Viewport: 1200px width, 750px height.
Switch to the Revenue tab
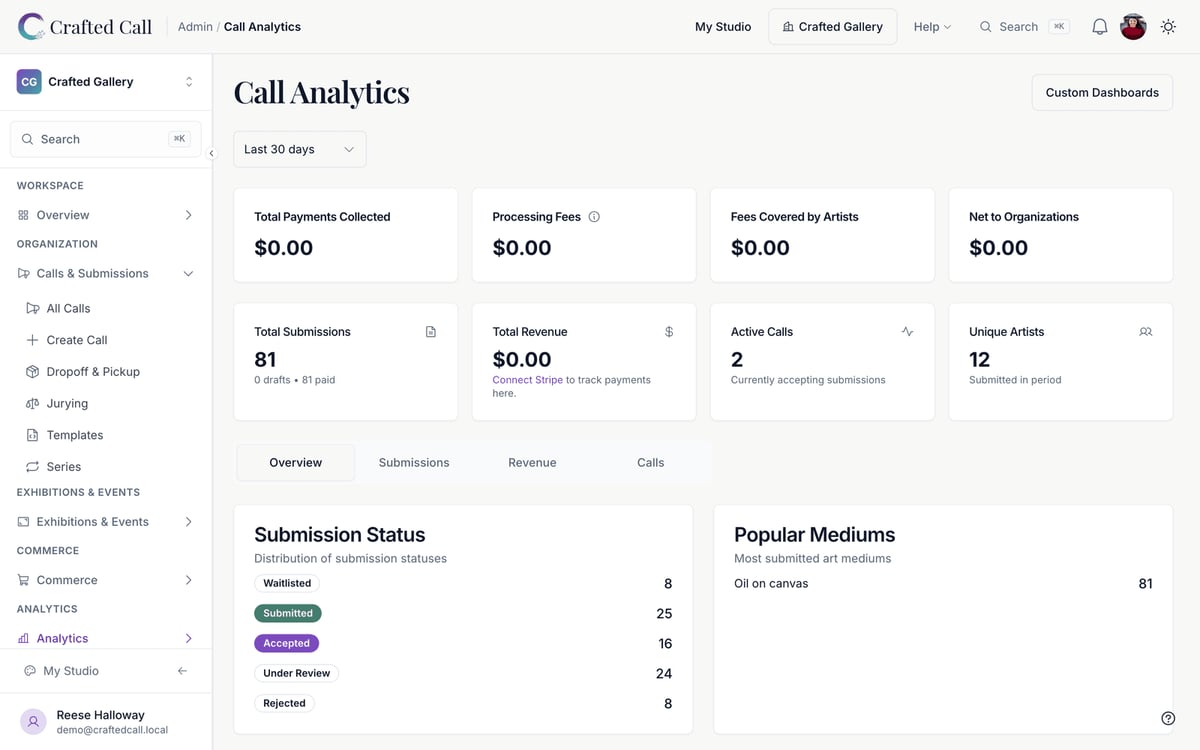tap(532, 463)
